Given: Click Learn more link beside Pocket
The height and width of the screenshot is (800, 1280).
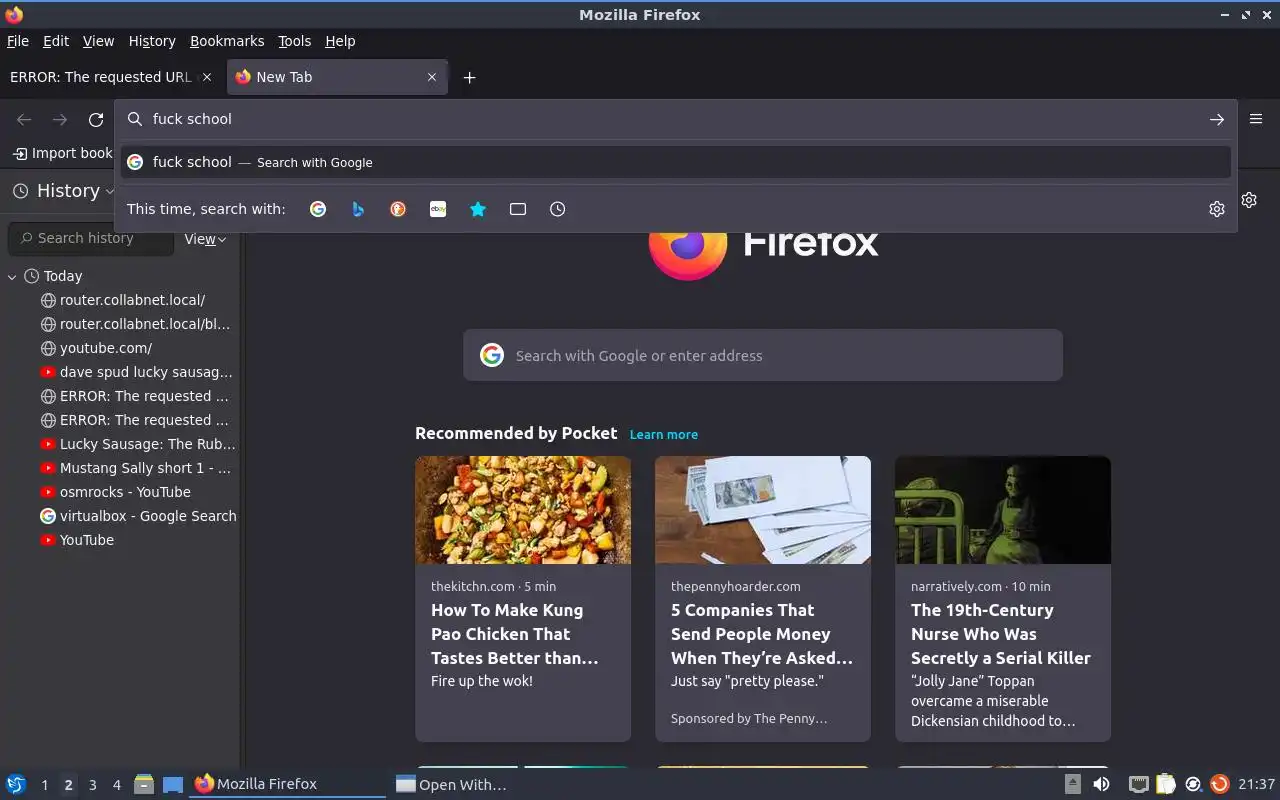Looking at the screenshot, I should [664, 434].
